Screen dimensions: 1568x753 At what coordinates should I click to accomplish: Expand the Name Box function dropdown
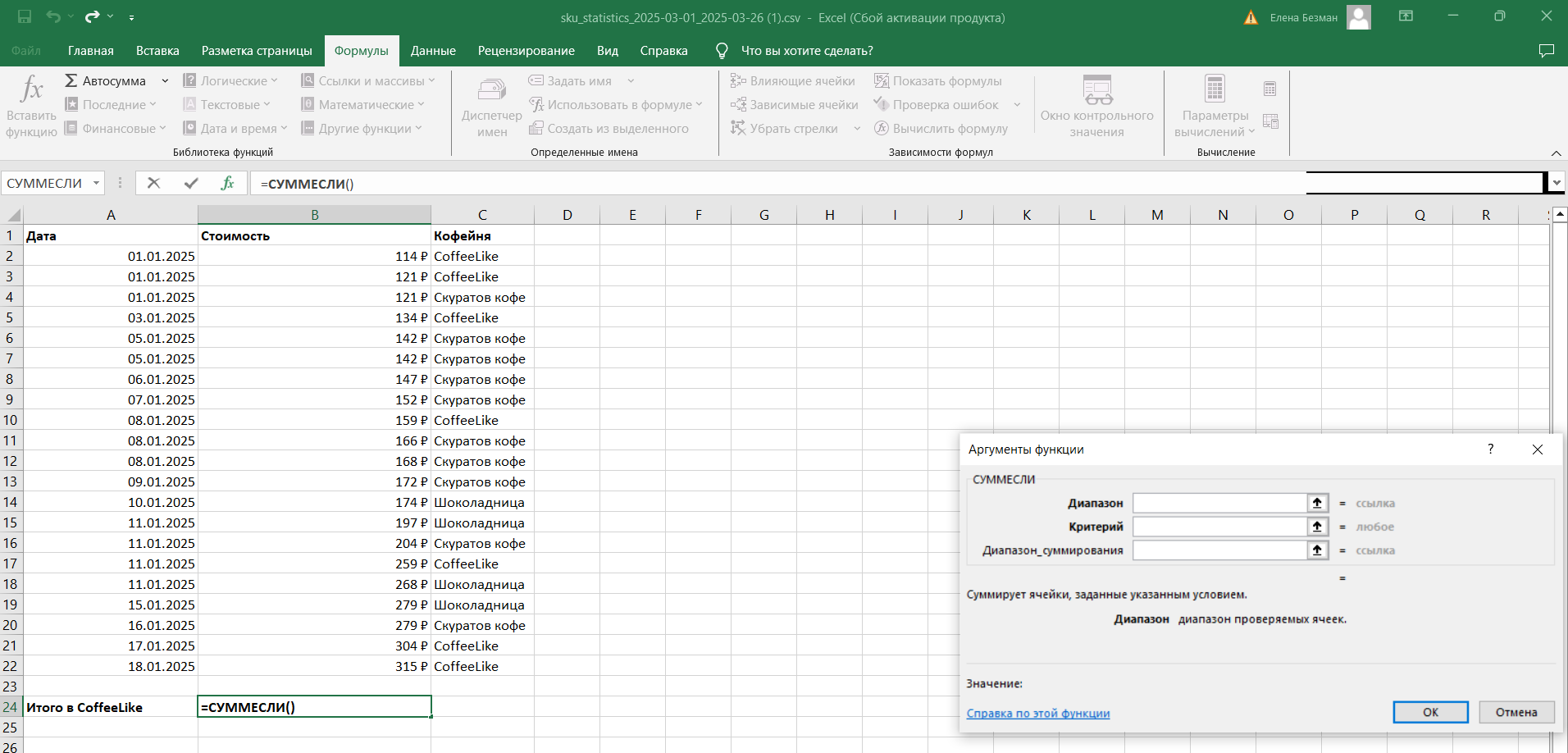[x=96, y=183]
